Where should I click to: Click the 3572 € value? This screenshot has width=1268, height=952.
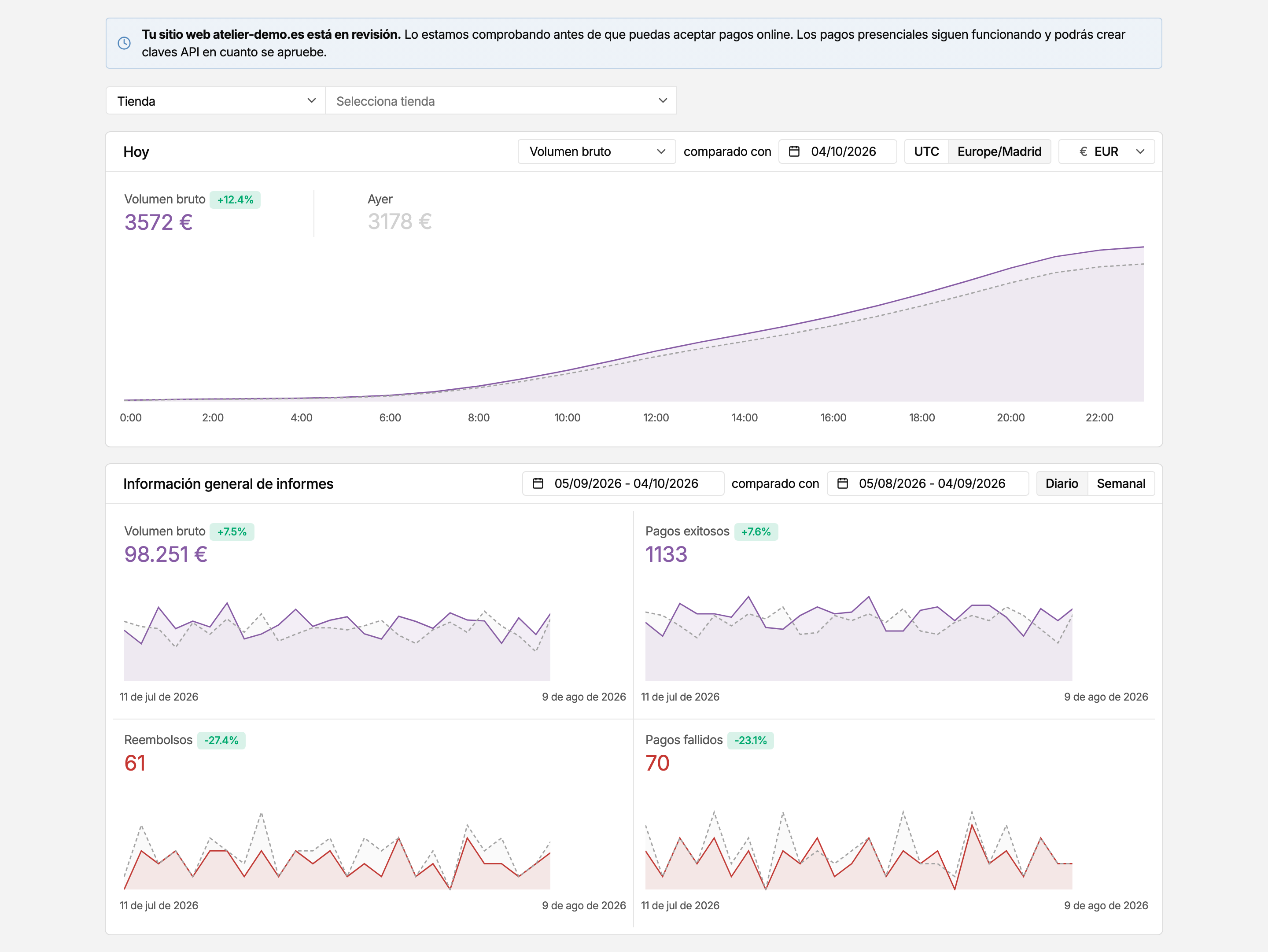click(x=158, y=222)
